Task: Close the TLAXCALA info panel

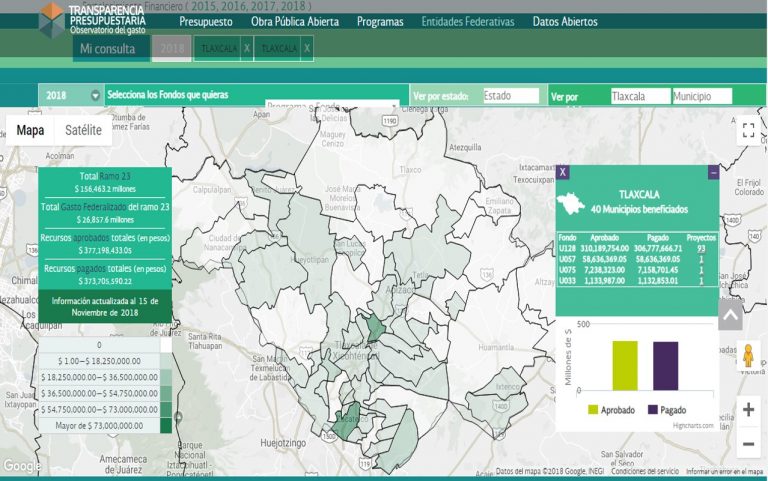Action: pos(562,172)
